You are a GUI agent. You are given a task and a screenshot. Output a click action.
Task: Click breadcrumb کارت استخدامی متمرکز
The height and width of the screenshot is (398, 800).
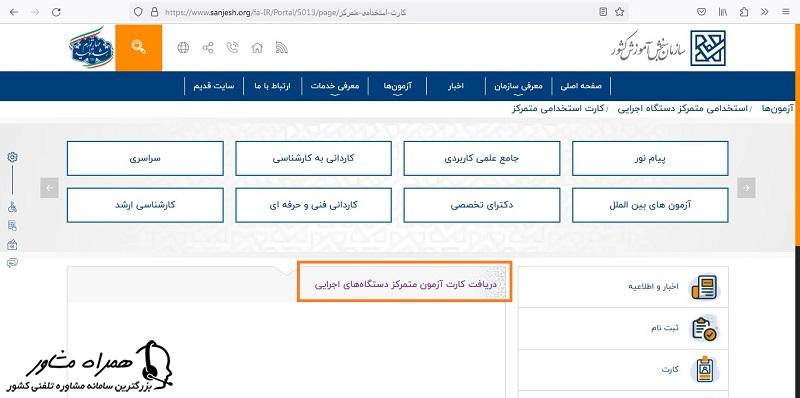[x=558, y=109]
